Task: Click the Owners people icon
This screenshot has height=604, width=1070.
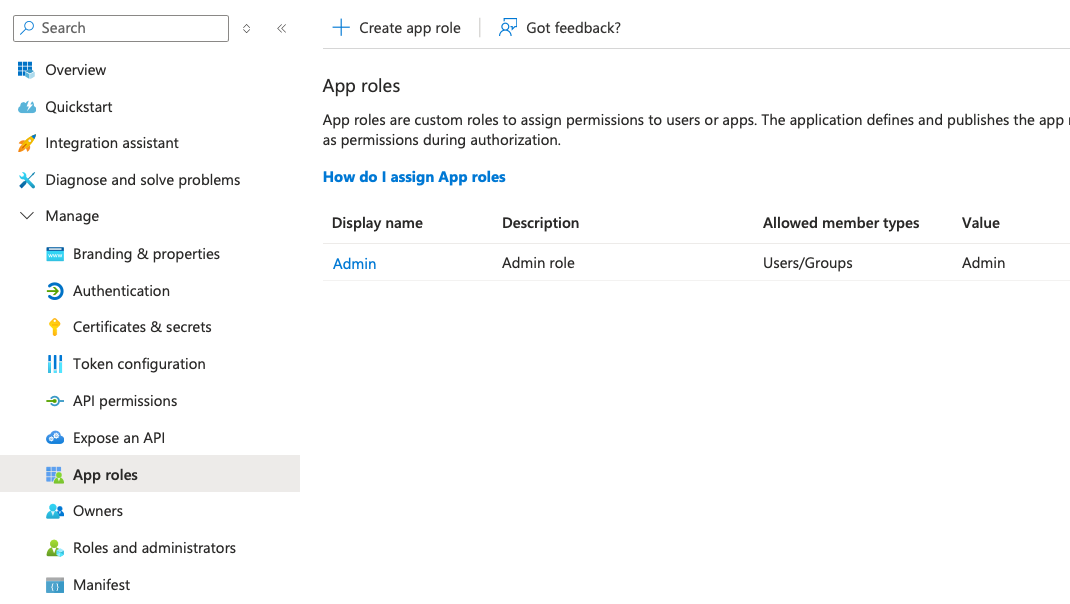Action: pyautogui.click(x=55, y=511)
